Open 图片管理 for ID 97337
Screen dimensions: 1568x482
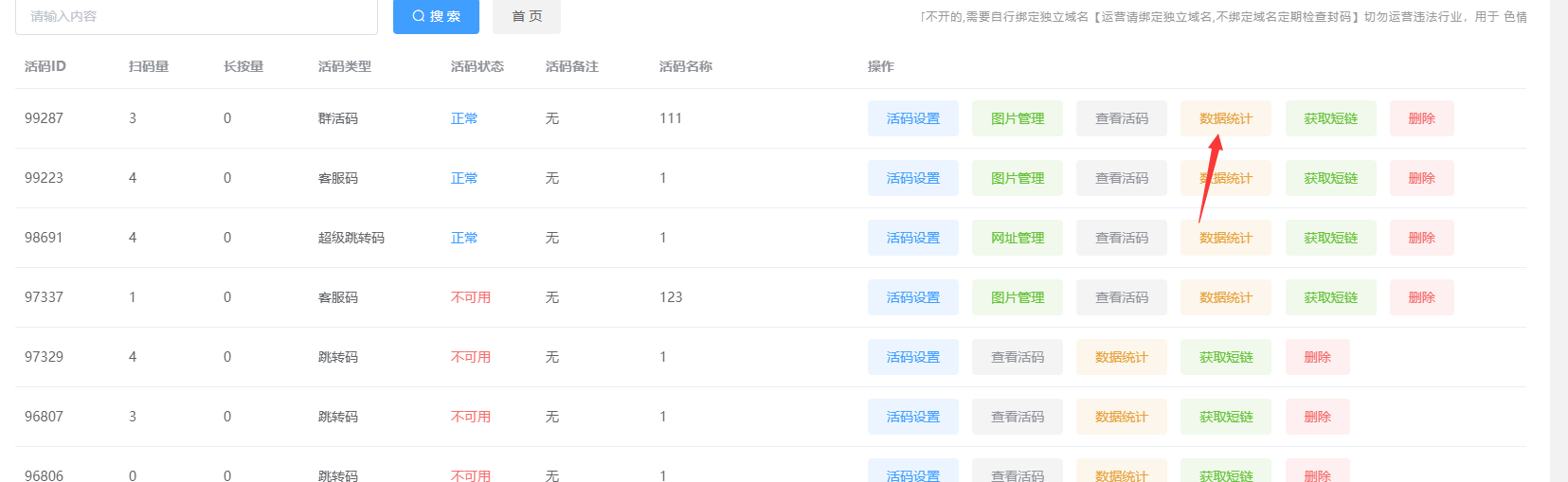1018,297
